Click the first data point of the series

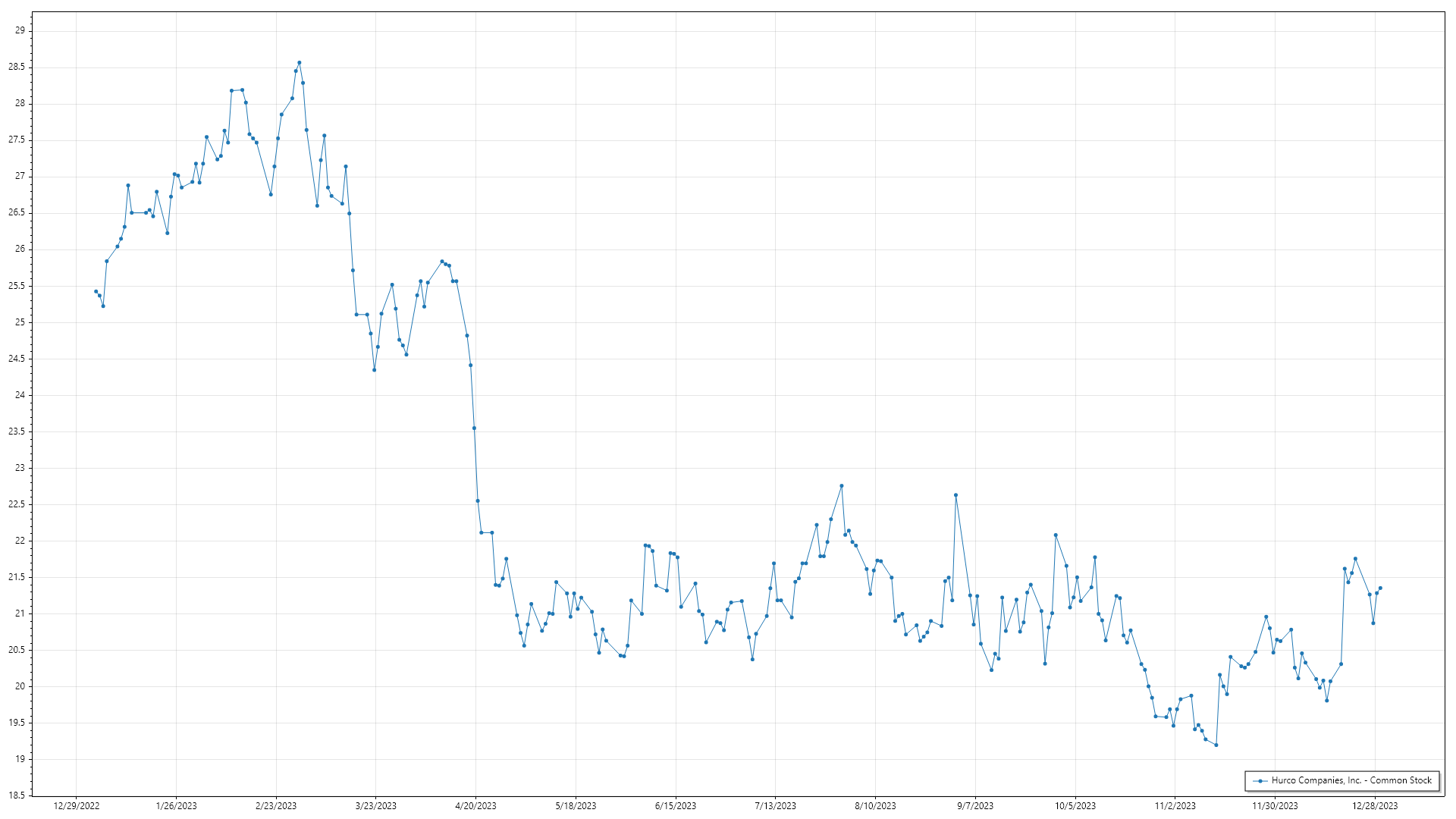(96, 291)
